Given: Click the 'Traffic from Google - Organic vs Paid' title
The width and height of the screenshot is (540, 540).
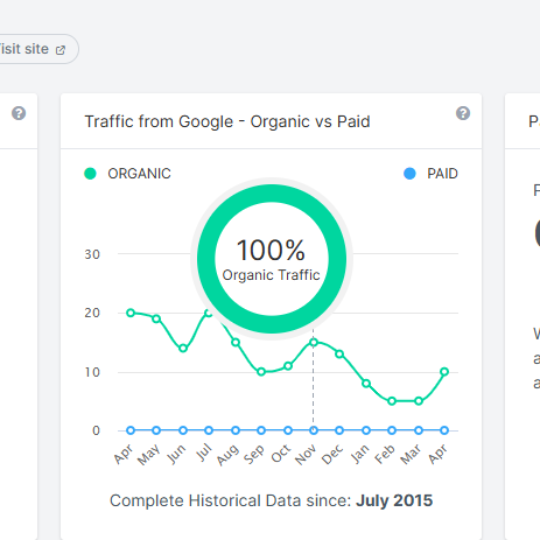Looking at the screenshot, I should [227, 122].
